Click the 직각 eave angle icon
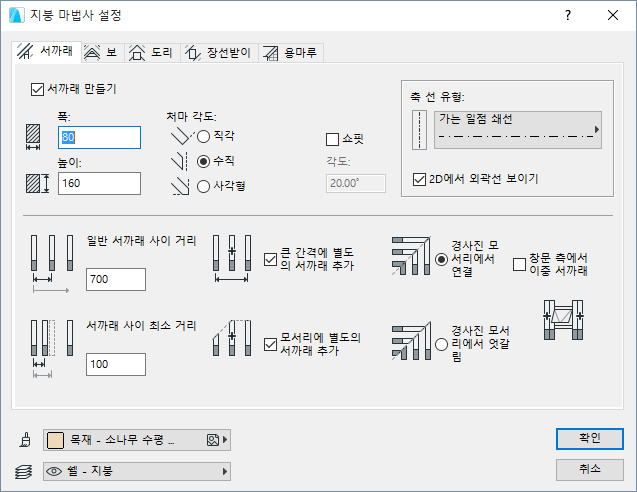 coord(180,135)
